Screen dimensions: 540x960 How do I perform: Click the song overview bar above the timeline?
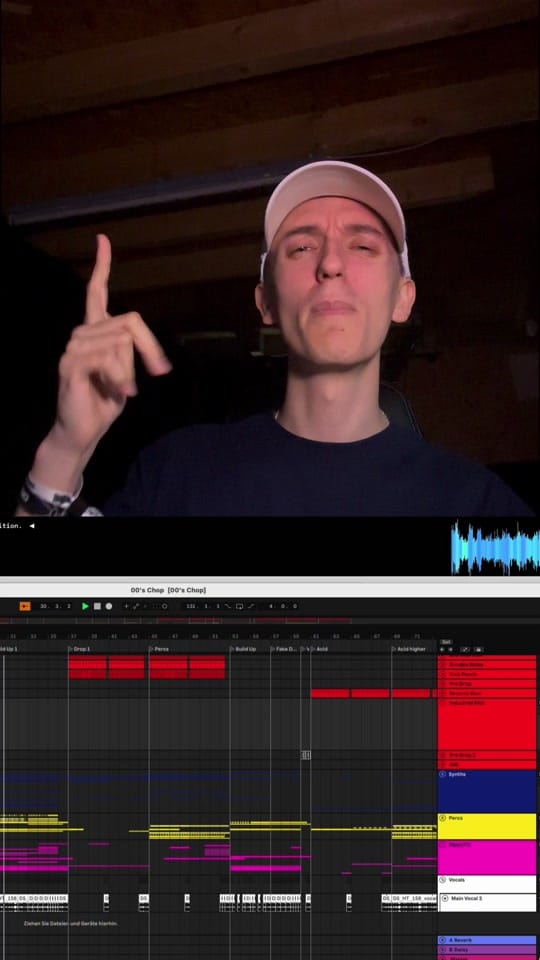tap(219, 621)
